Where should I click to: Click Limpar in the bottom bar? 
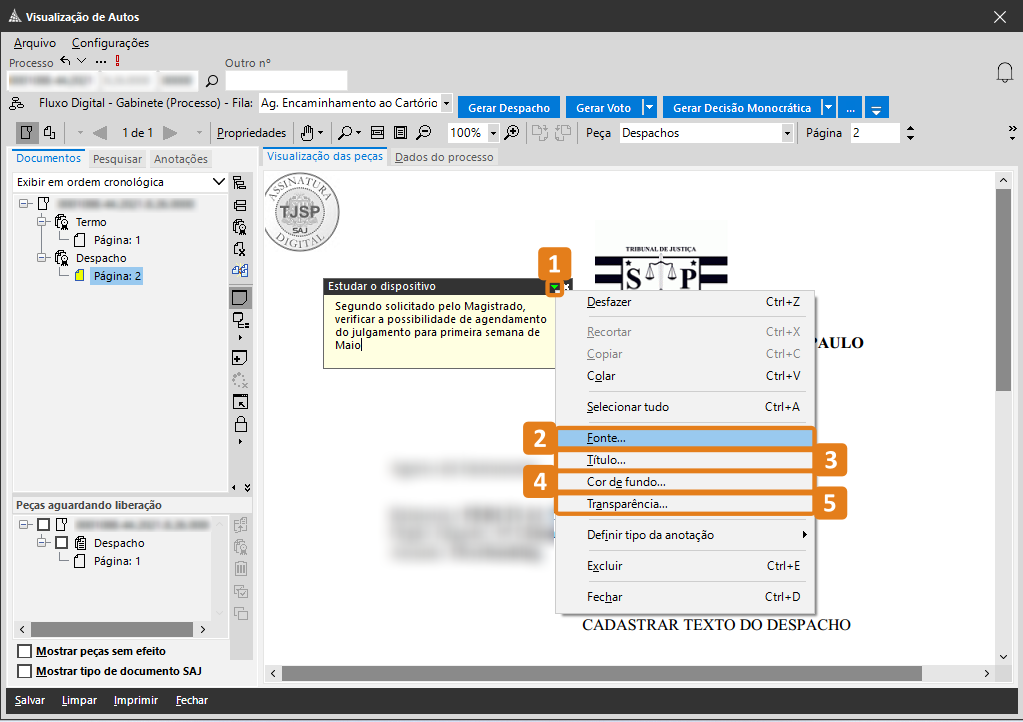(x=80, y=700)
